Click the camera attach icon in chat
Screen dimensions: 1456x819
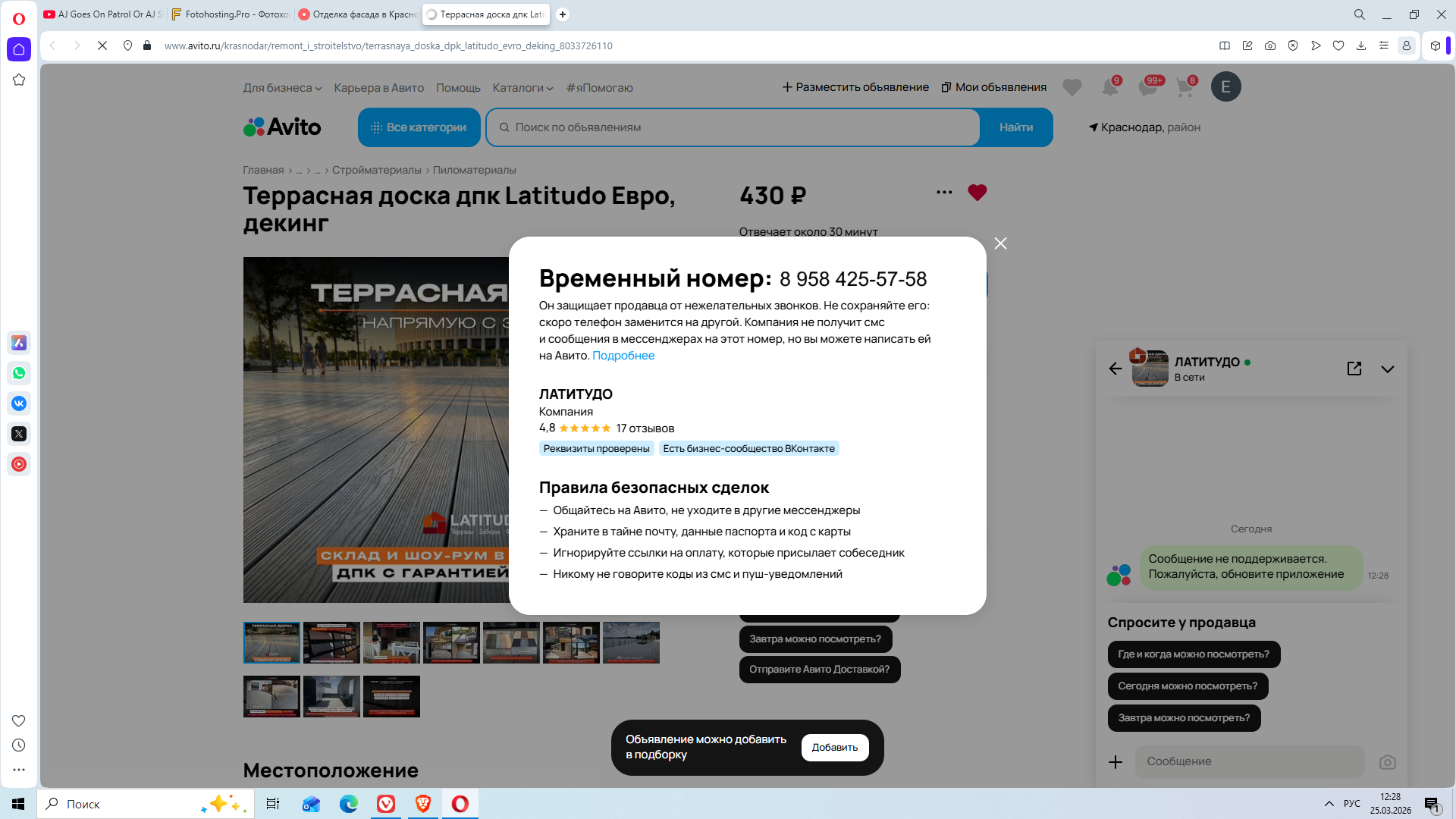click(1387, 762)
